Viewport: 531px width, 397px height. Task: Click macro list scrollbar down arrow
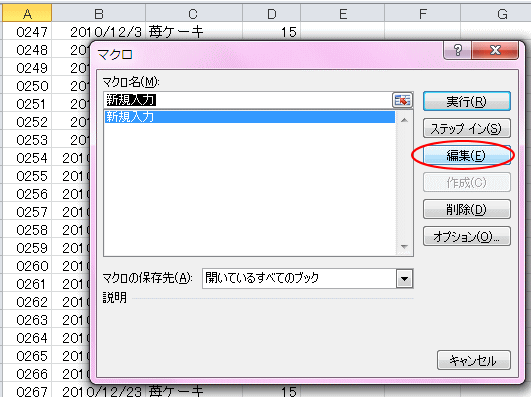coord(404,247)
